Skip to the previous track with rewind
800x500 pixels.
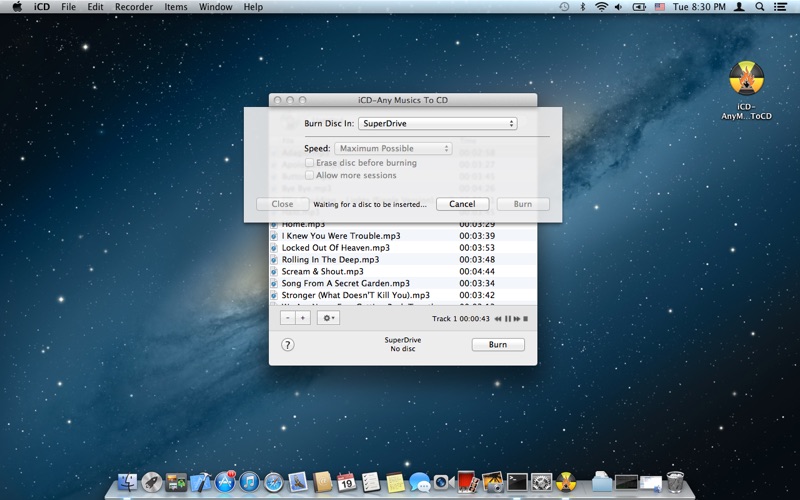point(497,319)
